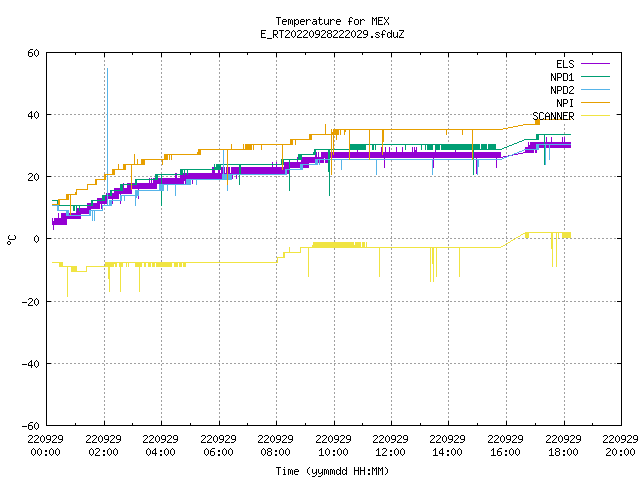Click the y-axis tick value -60

[31, 426]
